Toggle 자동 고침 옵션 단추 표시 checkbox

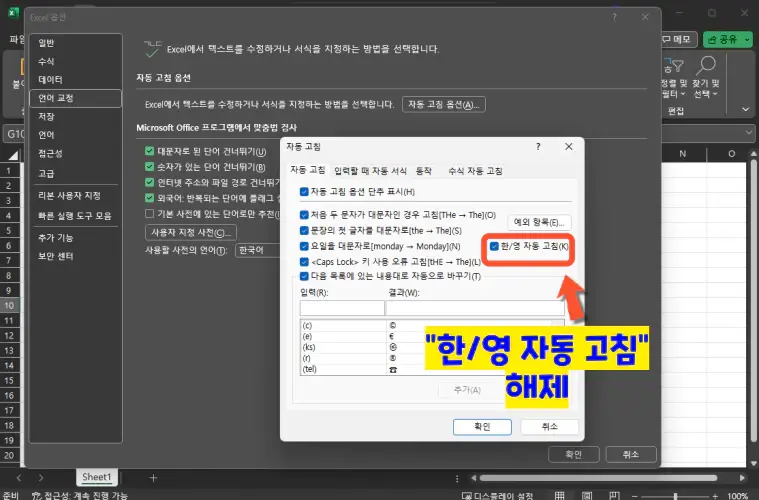[x=304, y=192]
